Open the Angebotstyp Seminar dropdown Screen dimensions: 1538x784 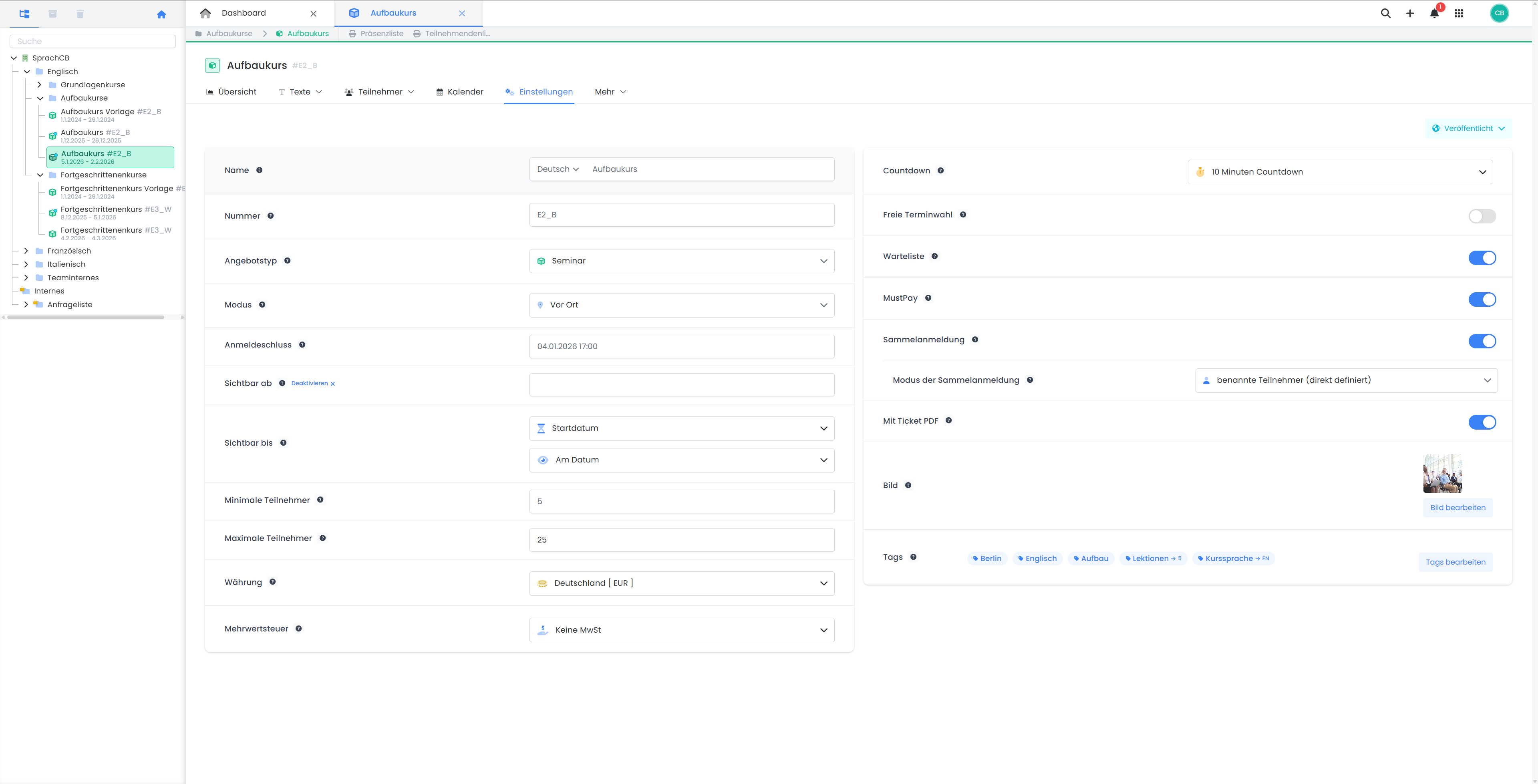point(681,261)
